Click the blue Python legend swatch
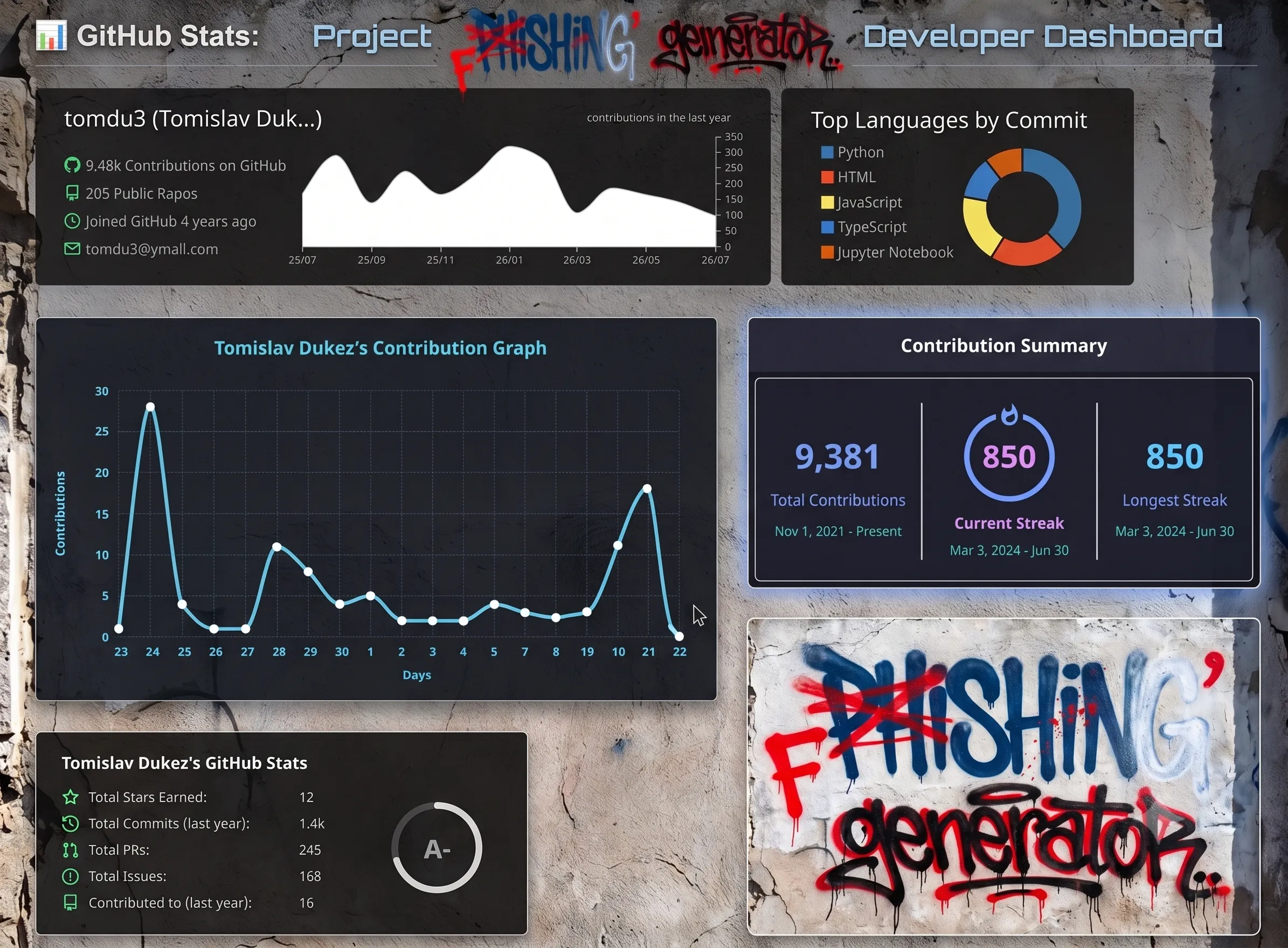This screenshot has width=1288, height=948. click(x=827, y=152)
